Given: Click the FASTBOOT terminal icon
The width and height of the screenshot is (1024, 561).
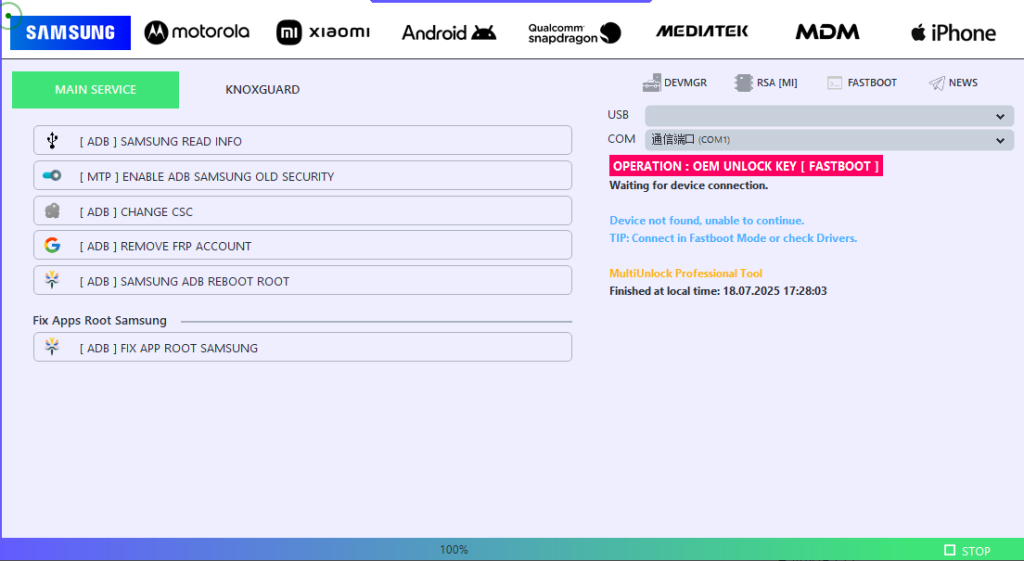Looking at the screenshot, I should pyautogui.click(x=835, y=83).
